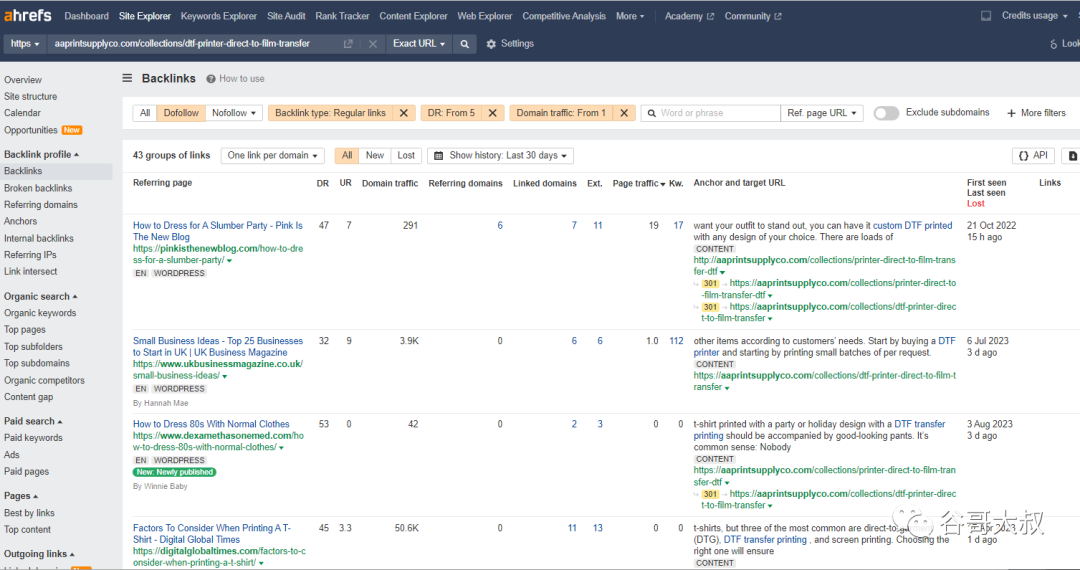Remove Domain traffic: From 1 filter
Image resolution: width=1080 pixels, height=570 pixels.
click(624, 113)
